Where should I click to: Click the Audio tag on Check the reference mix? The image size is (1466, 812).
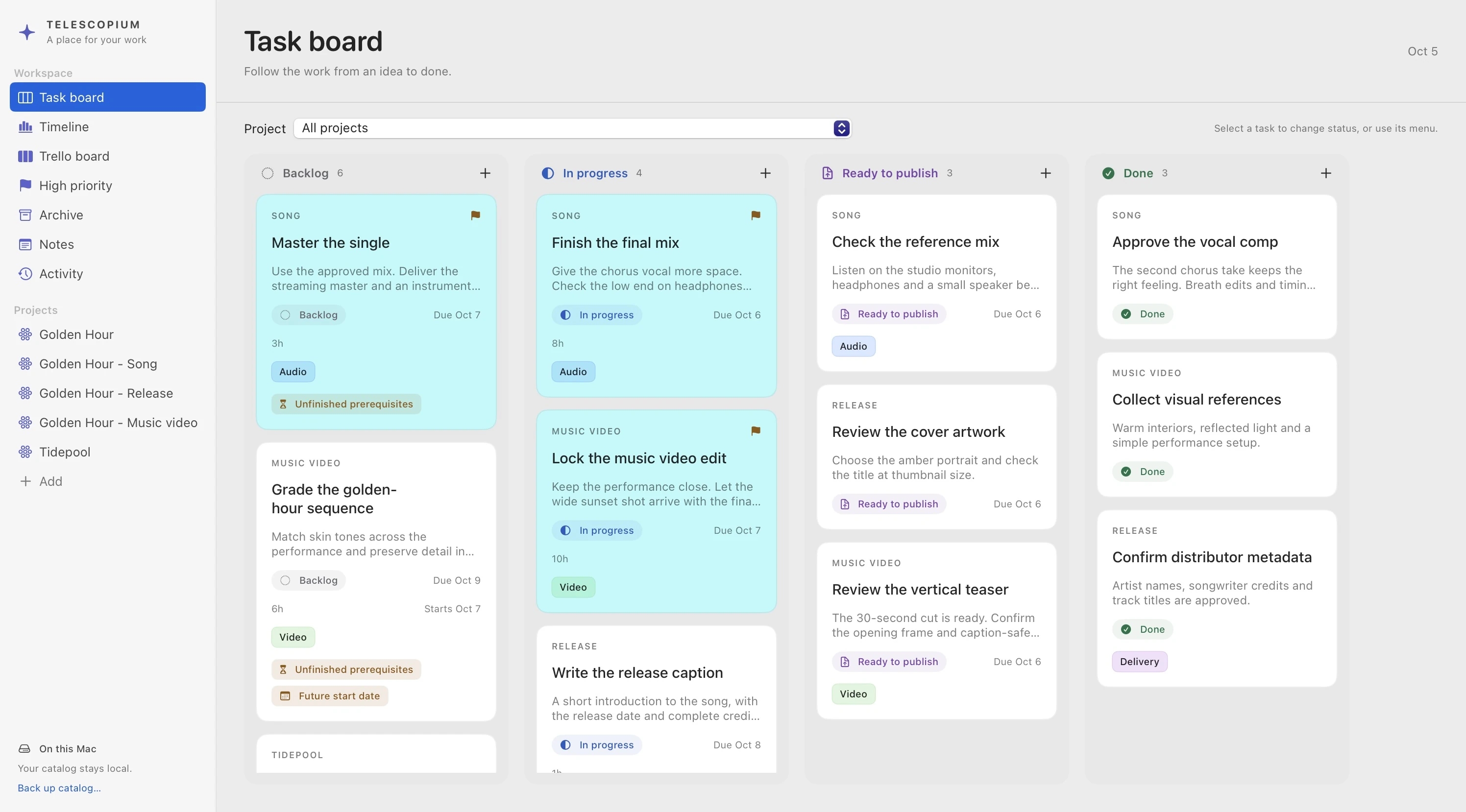pyautogui.click(x=853, y=346)
